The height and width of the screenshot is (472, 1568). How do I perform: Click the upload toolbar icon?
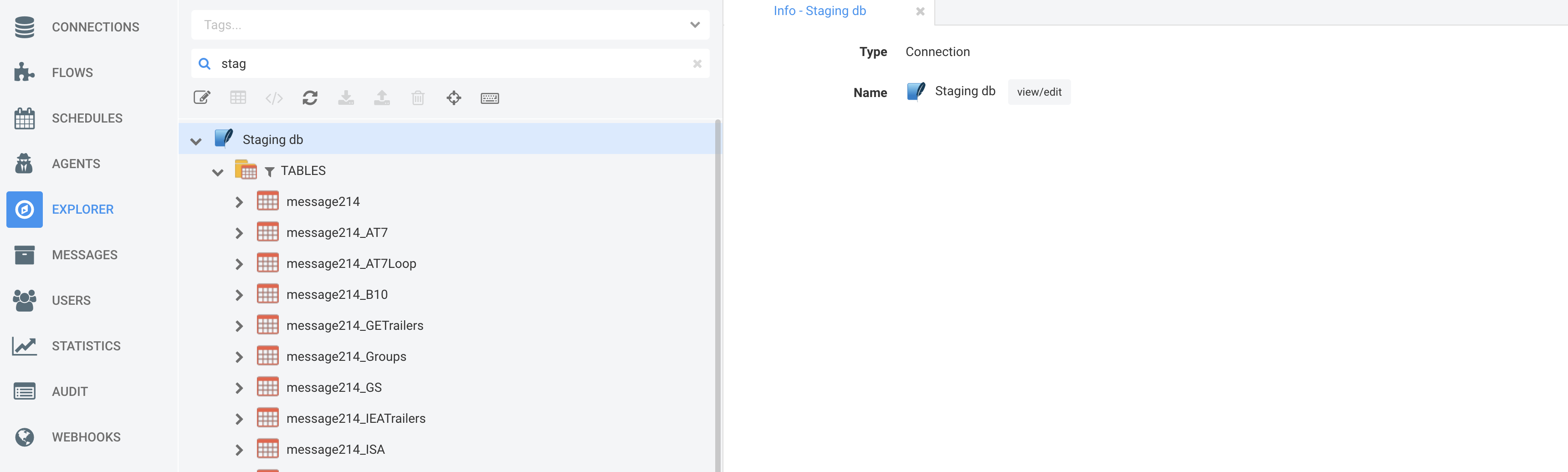tap(382, 97)
